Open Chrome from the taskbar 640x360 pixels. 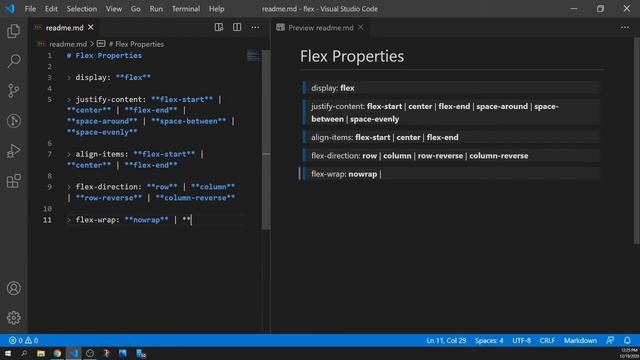57,353
